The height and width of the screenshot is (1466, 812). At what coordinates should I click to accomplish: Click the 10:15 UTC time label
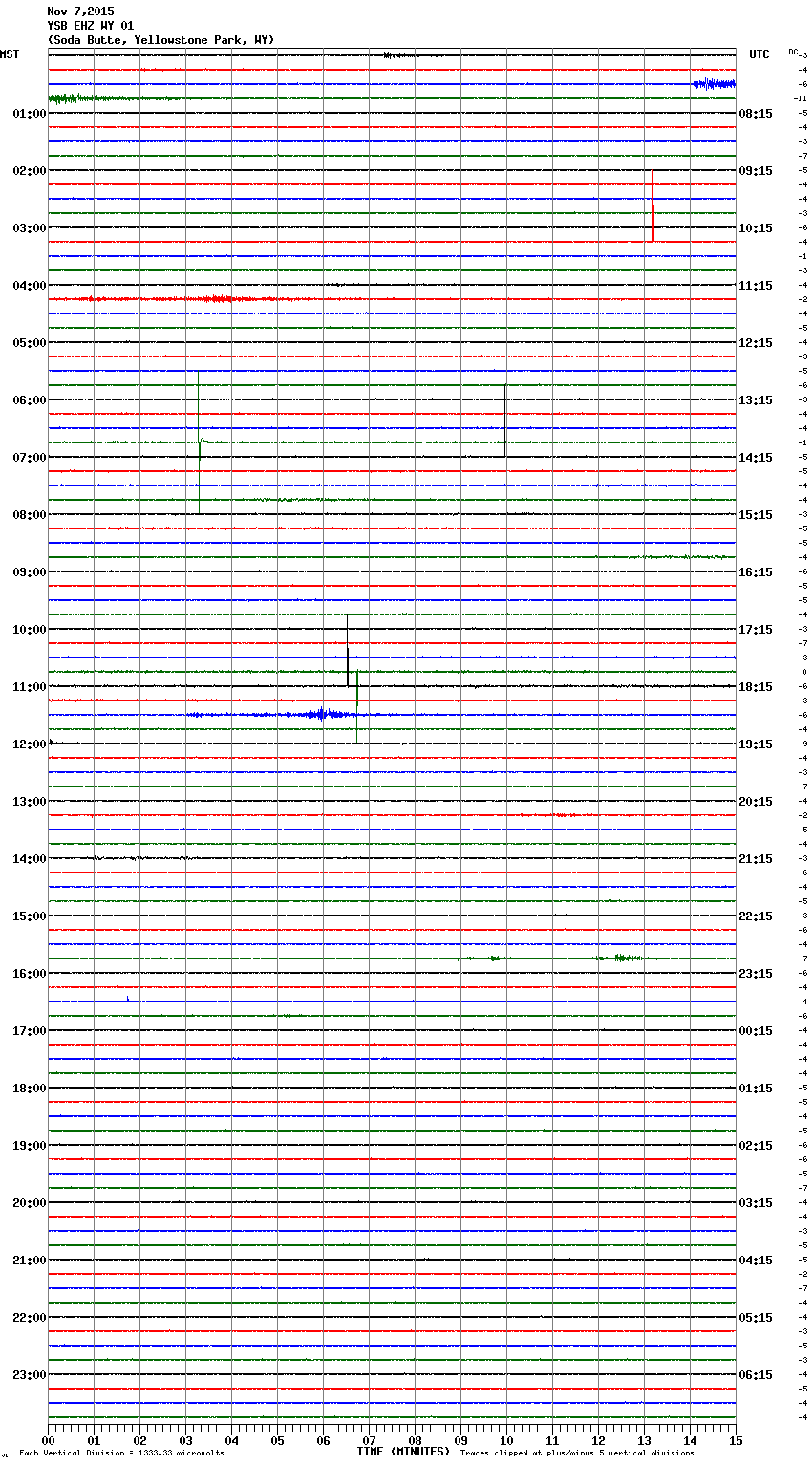[x=756, y=228]
